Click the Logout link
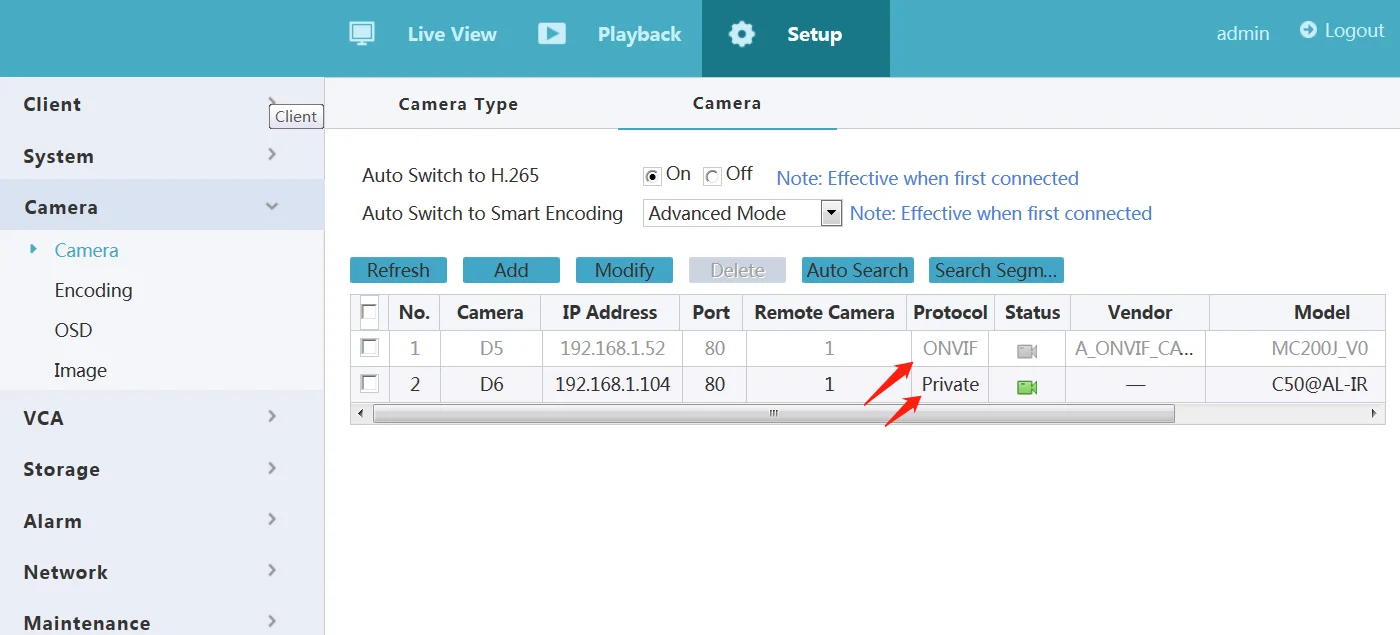 [x=1354, y=31]
